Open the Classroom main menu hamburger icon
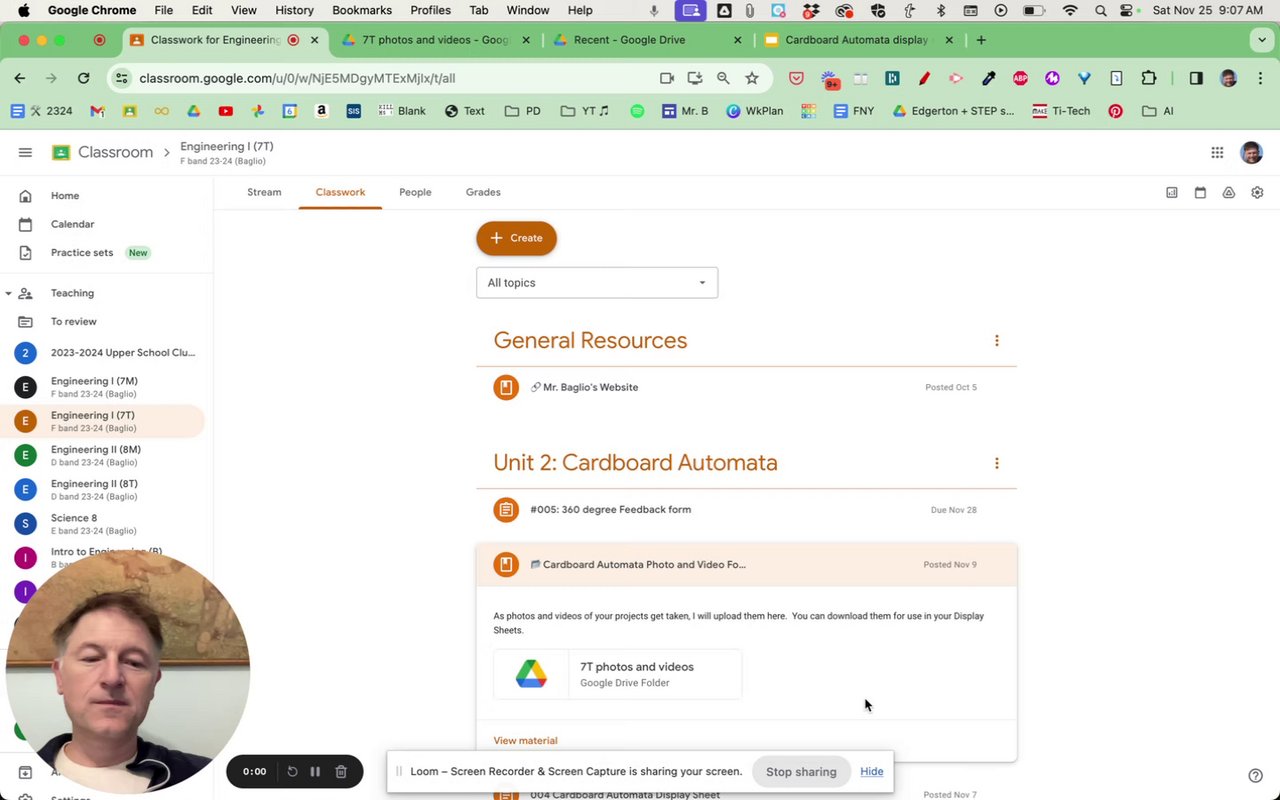The width and height of the screenshot is (1280, 800). pyautogui.click(x=25, y=152)
